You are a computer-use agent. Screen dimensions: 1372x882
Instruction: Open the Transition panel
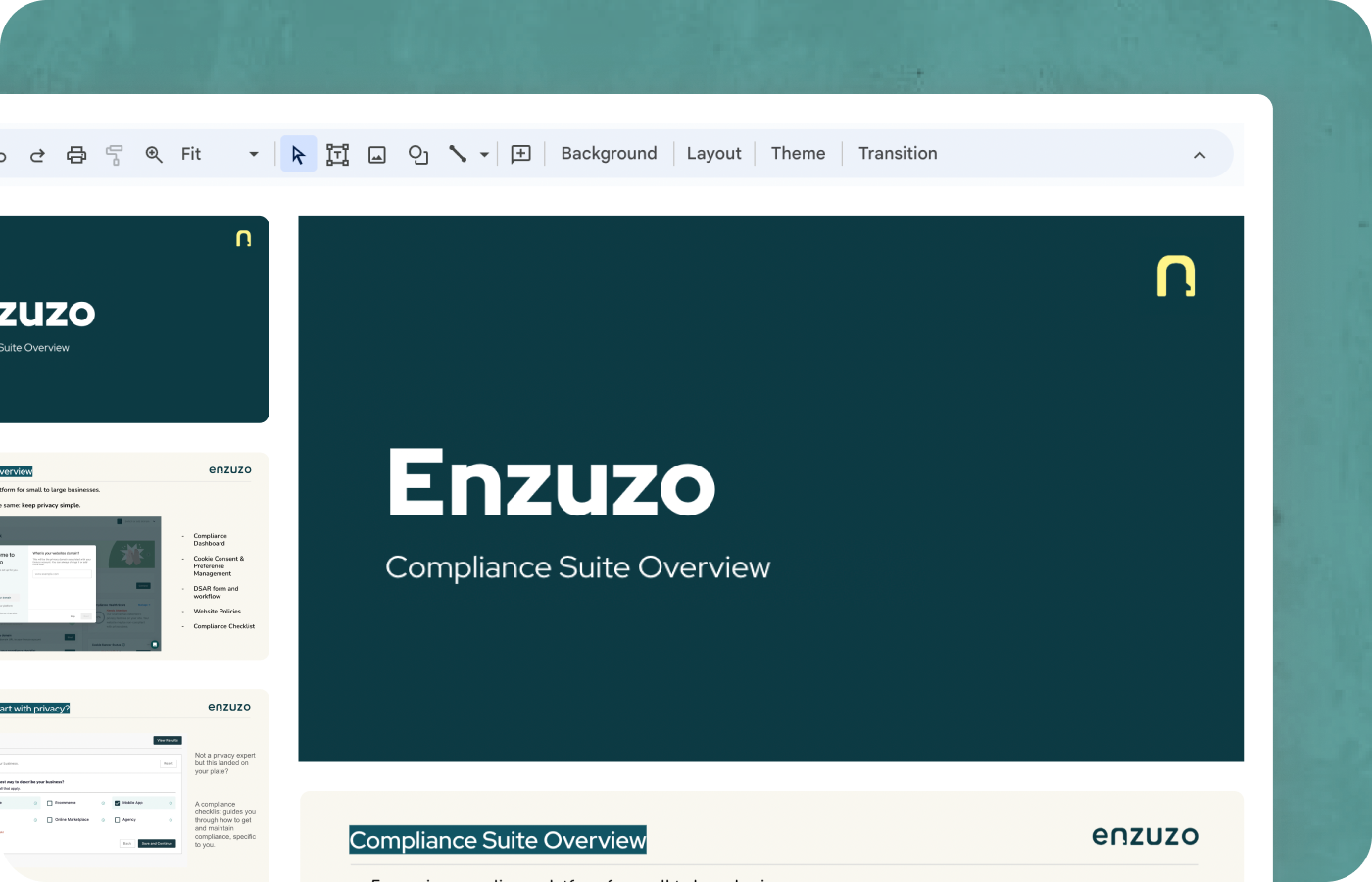point(899,154)
